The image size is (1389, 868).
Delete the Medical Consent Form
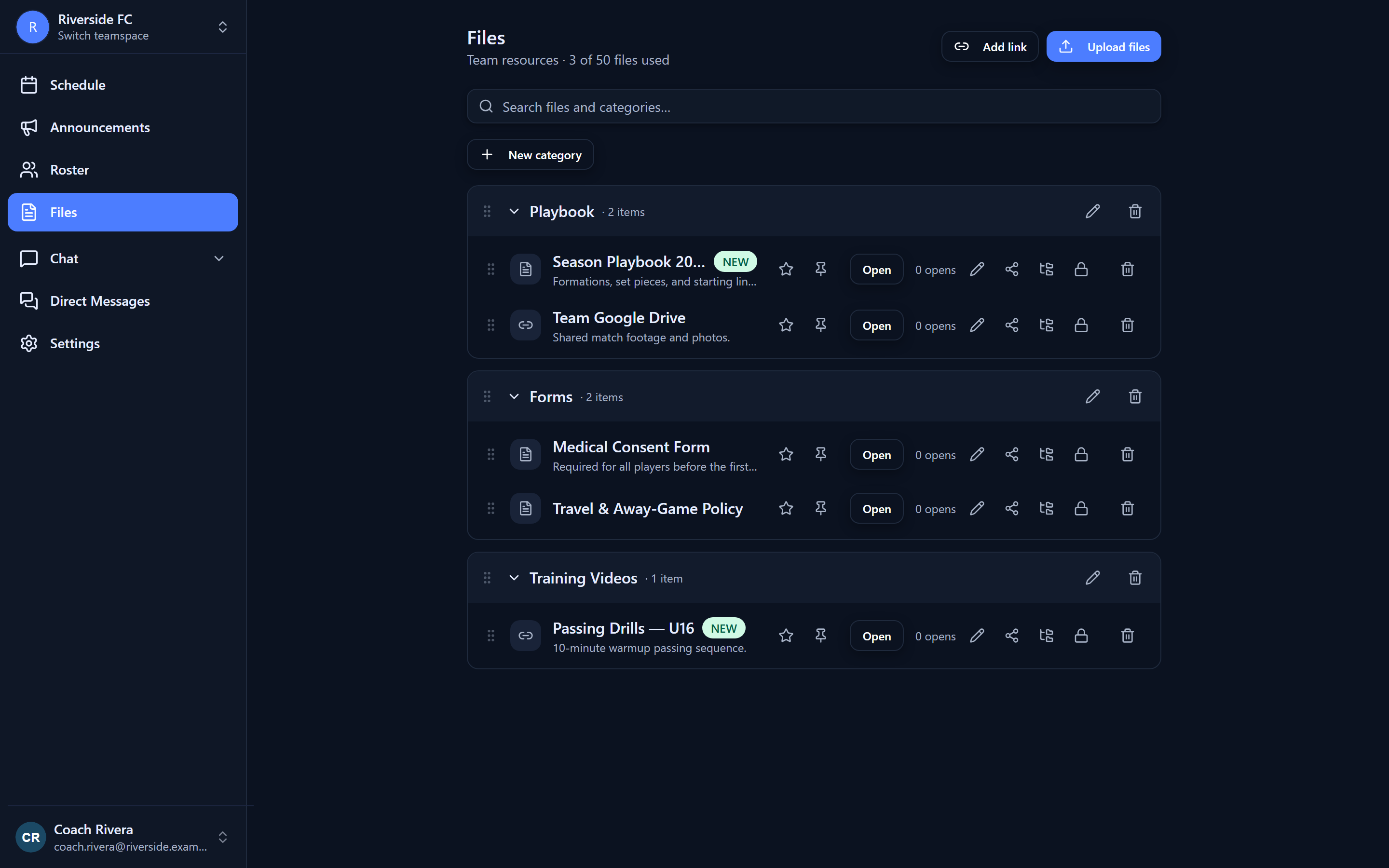(x=1127, y=455)
